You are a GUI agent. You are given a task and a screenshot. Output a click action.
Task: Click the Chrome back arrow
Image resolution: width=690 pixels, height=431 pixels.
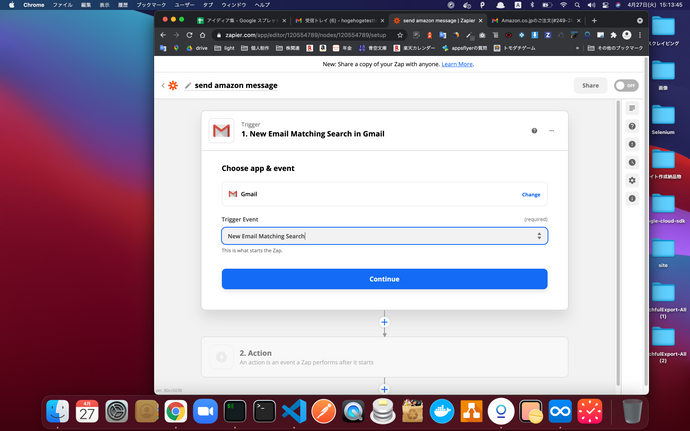pyautogui.click(x=163, y=35)
